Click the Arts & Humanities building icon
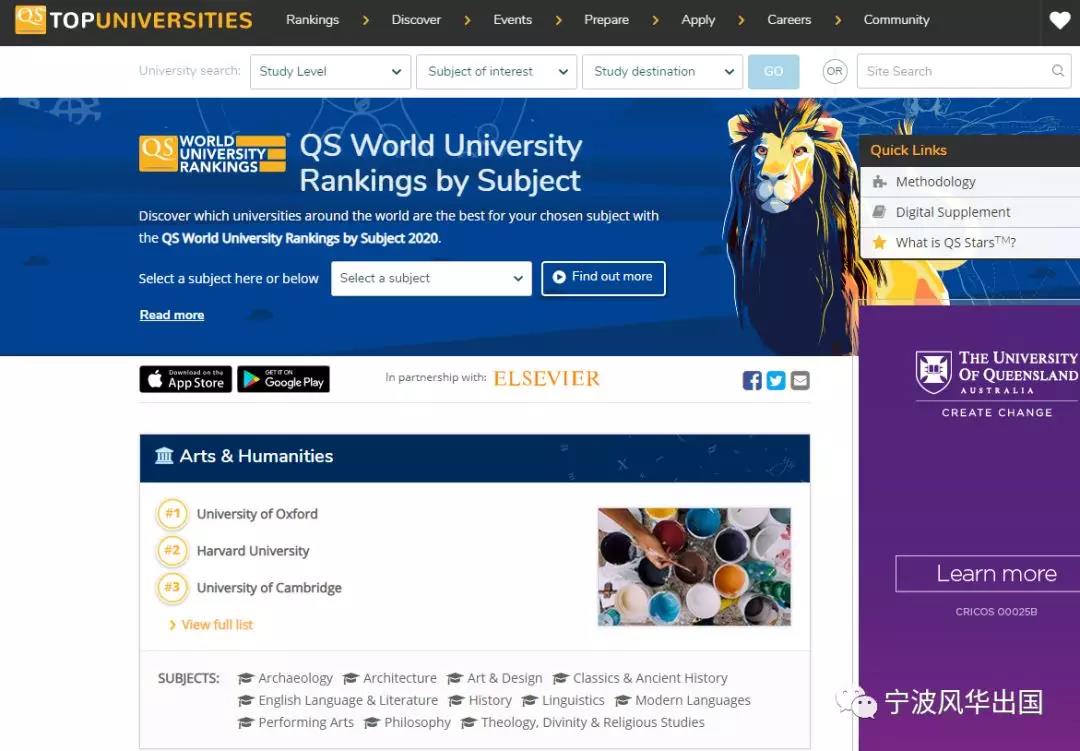 point(164,455)
